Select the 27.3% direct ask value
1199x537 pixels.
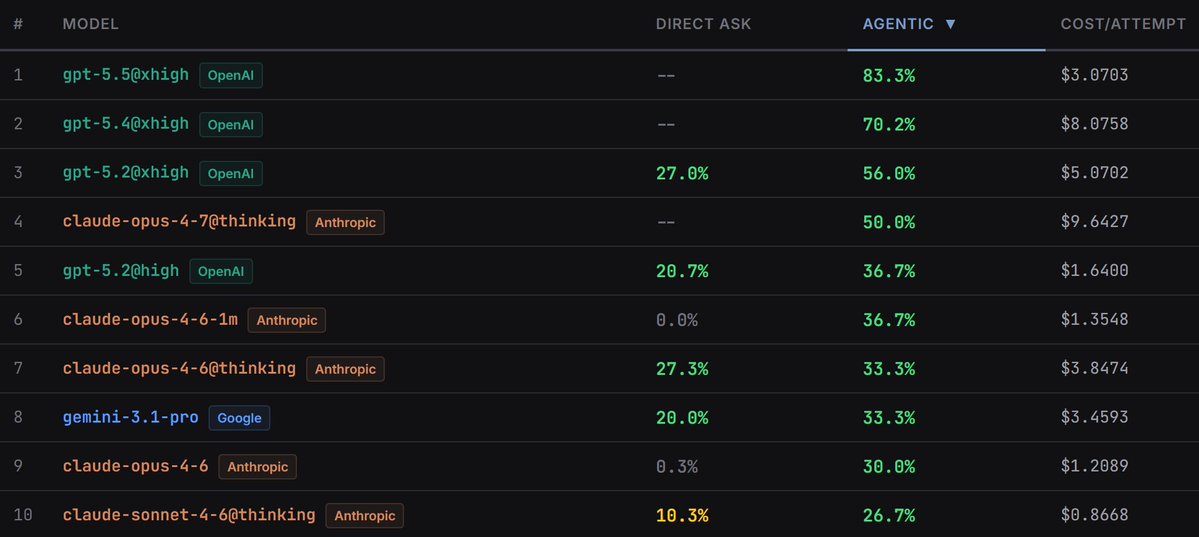(682, 369)
